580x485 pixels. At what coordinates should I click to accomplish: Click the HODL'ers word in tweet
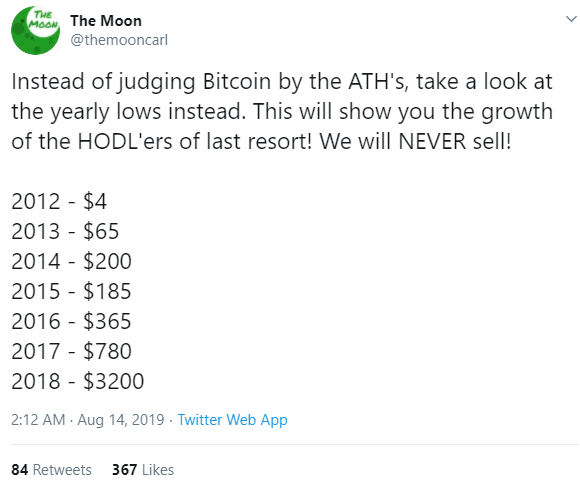click(125, 141)
